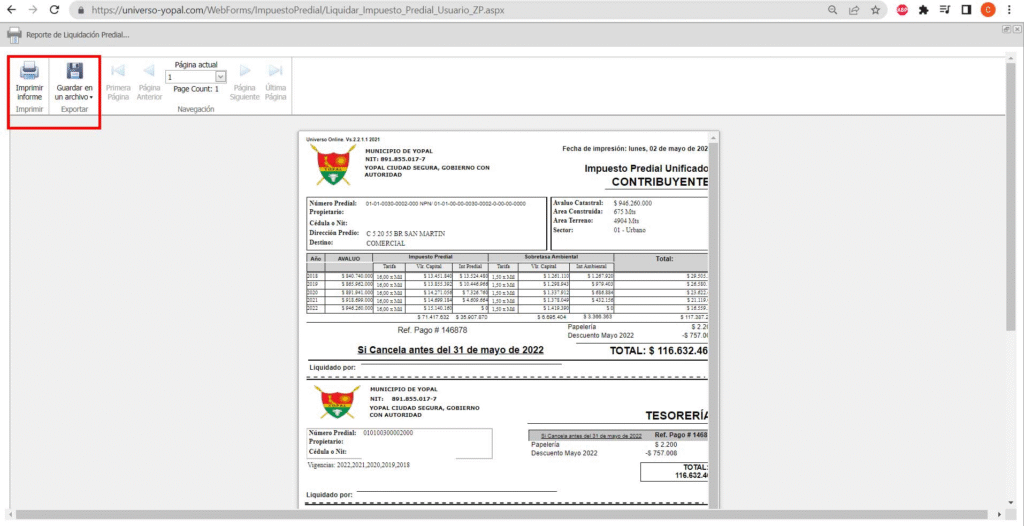
Task: Click the horizontal scrollbar right arrow
Action: click(x=999, y=515)
